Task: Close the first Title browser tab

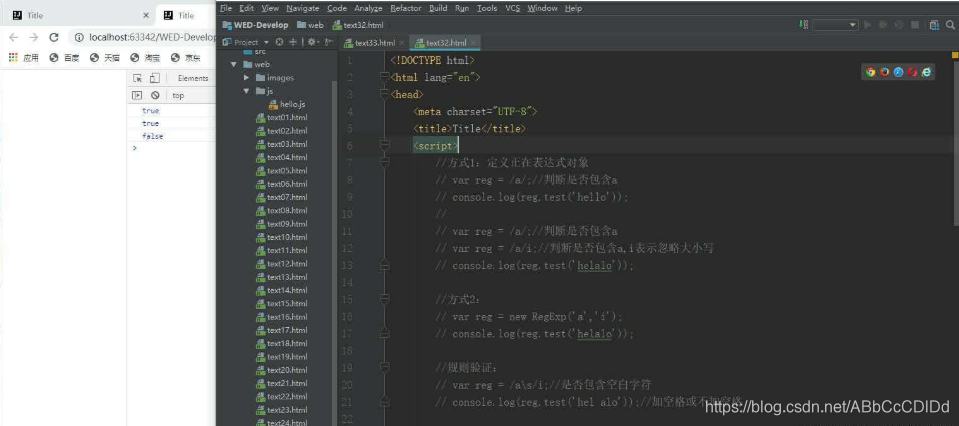Action: [x=146, y=15]
